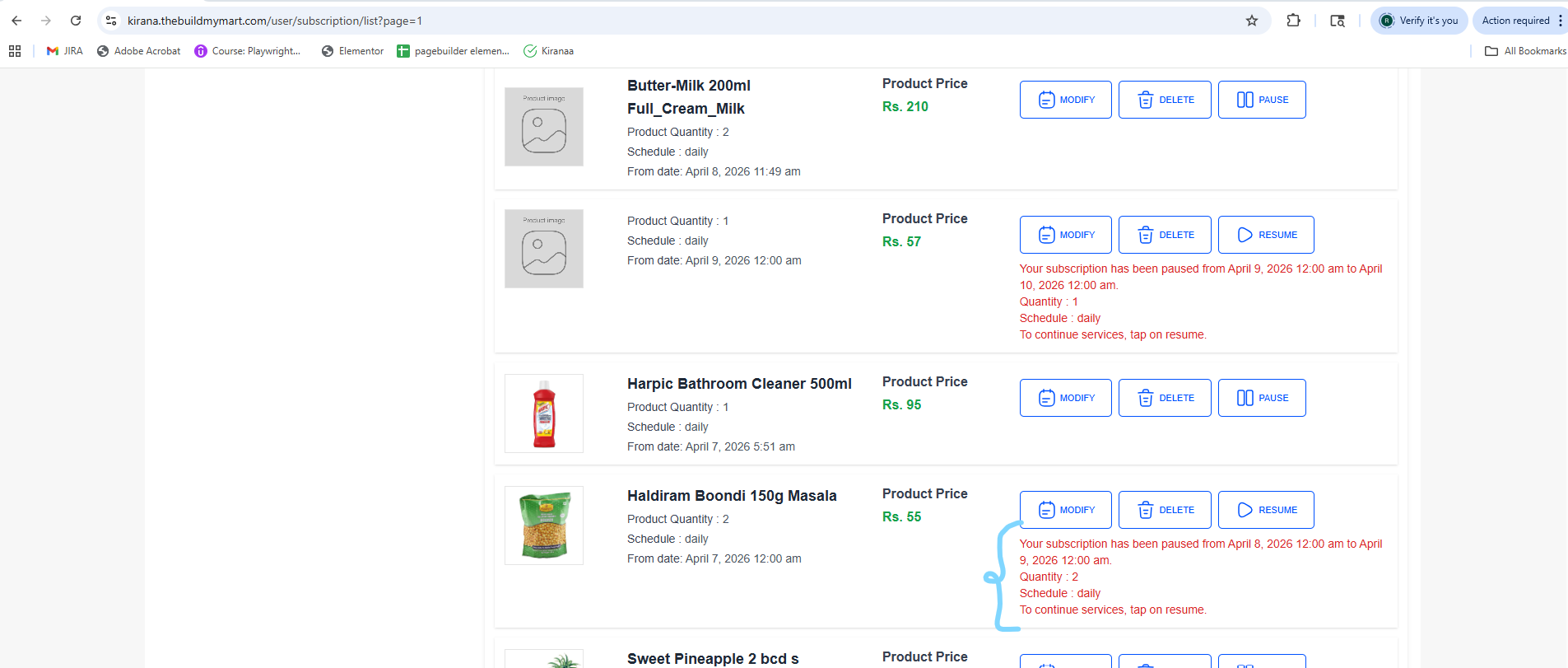Resume the Rs. 57 paused subscription
The width and height of the screenshot is (1568, 668).
[x=1266, y=235]
